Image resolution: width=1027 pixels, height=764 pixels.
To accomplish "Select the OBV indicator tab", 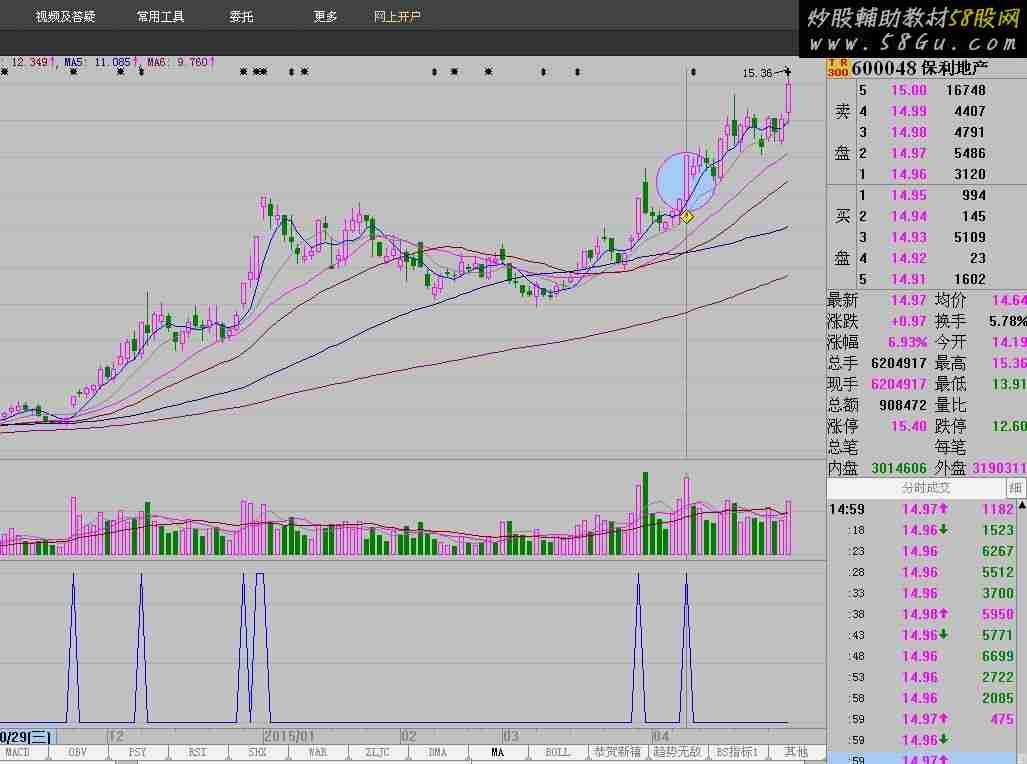I will [77, 752].
